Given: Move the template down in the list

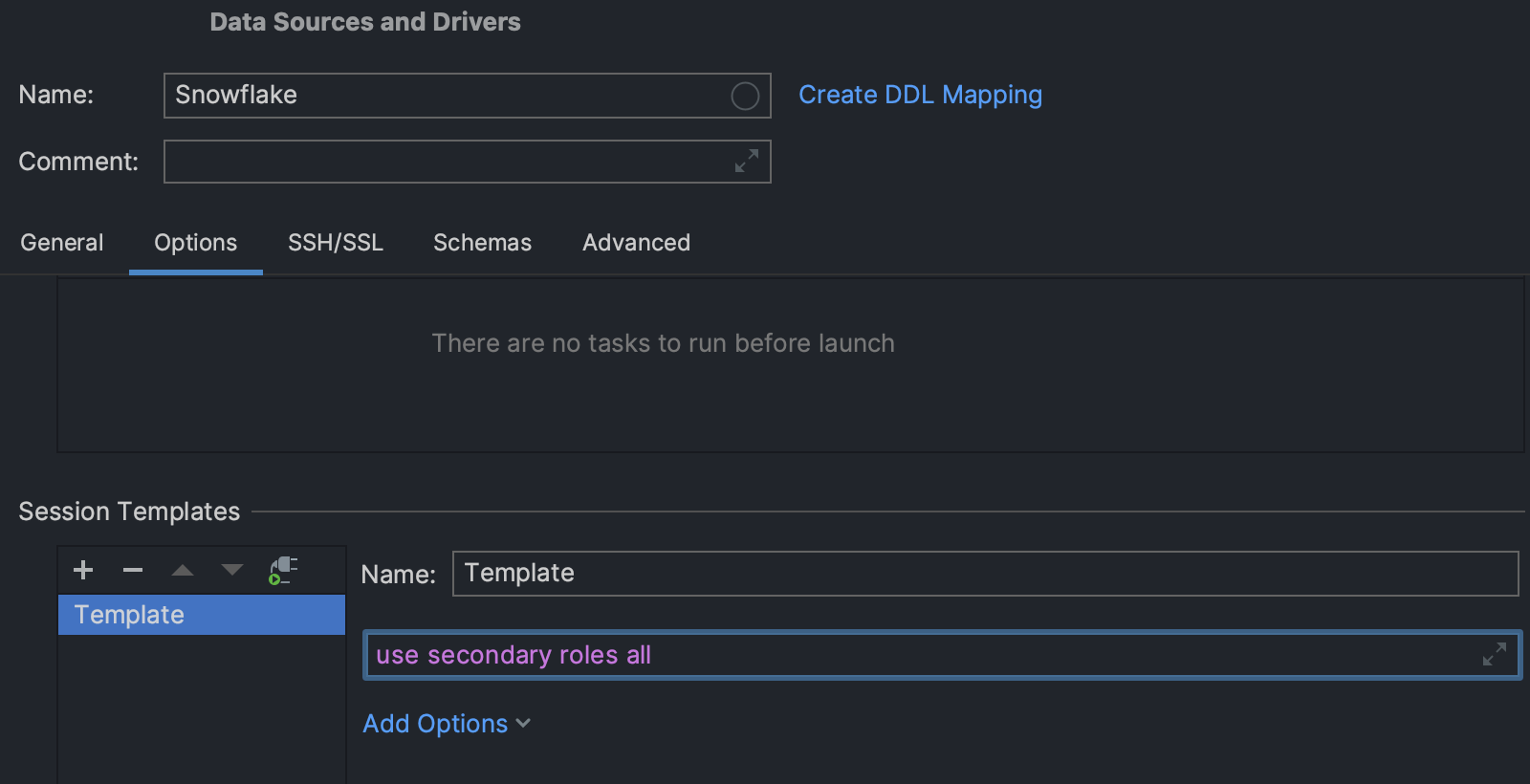Looking at the screenshot, I should tap(232, 570).
